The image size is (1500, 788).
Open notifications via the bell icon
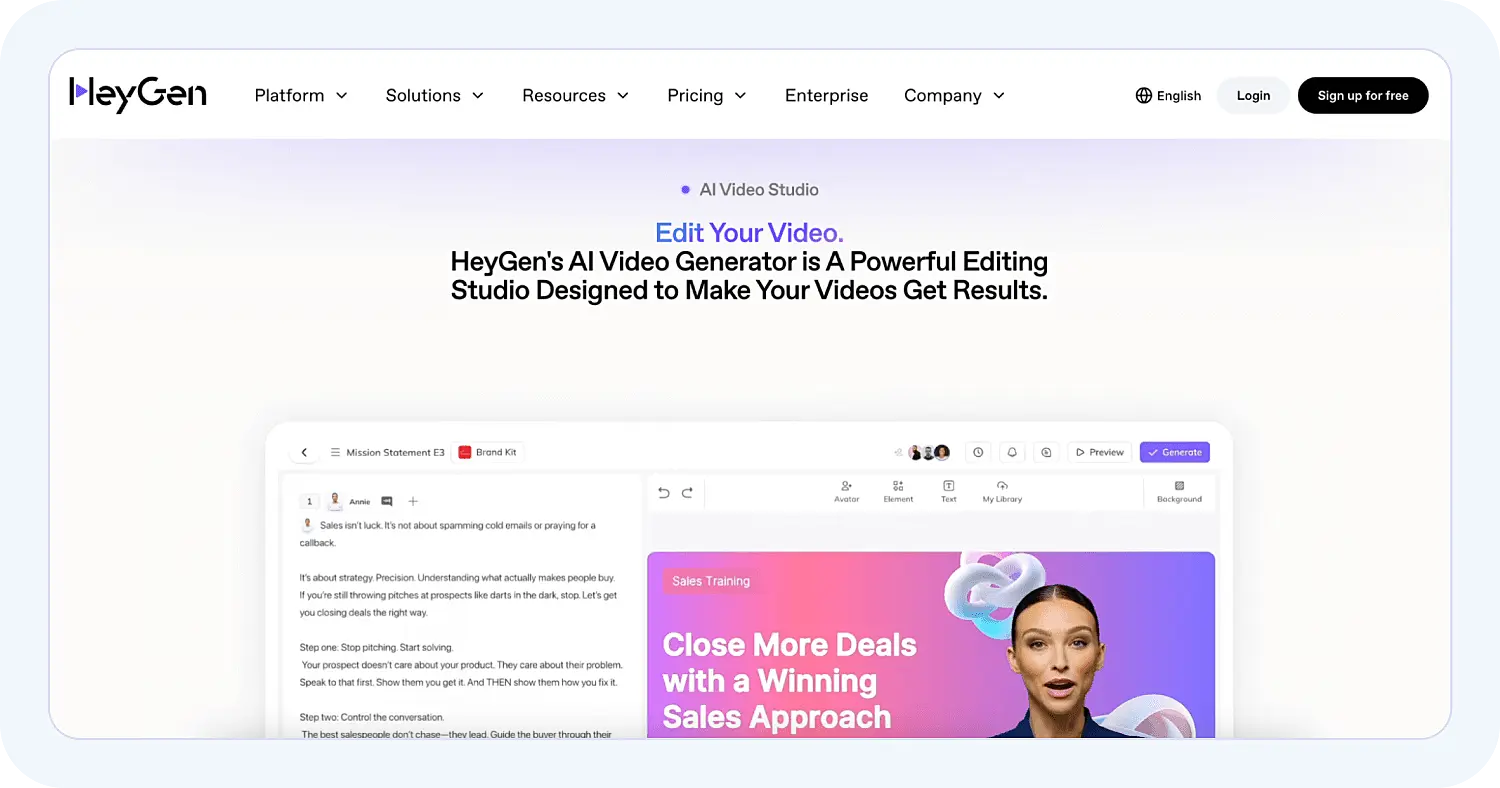point(1012,452)
